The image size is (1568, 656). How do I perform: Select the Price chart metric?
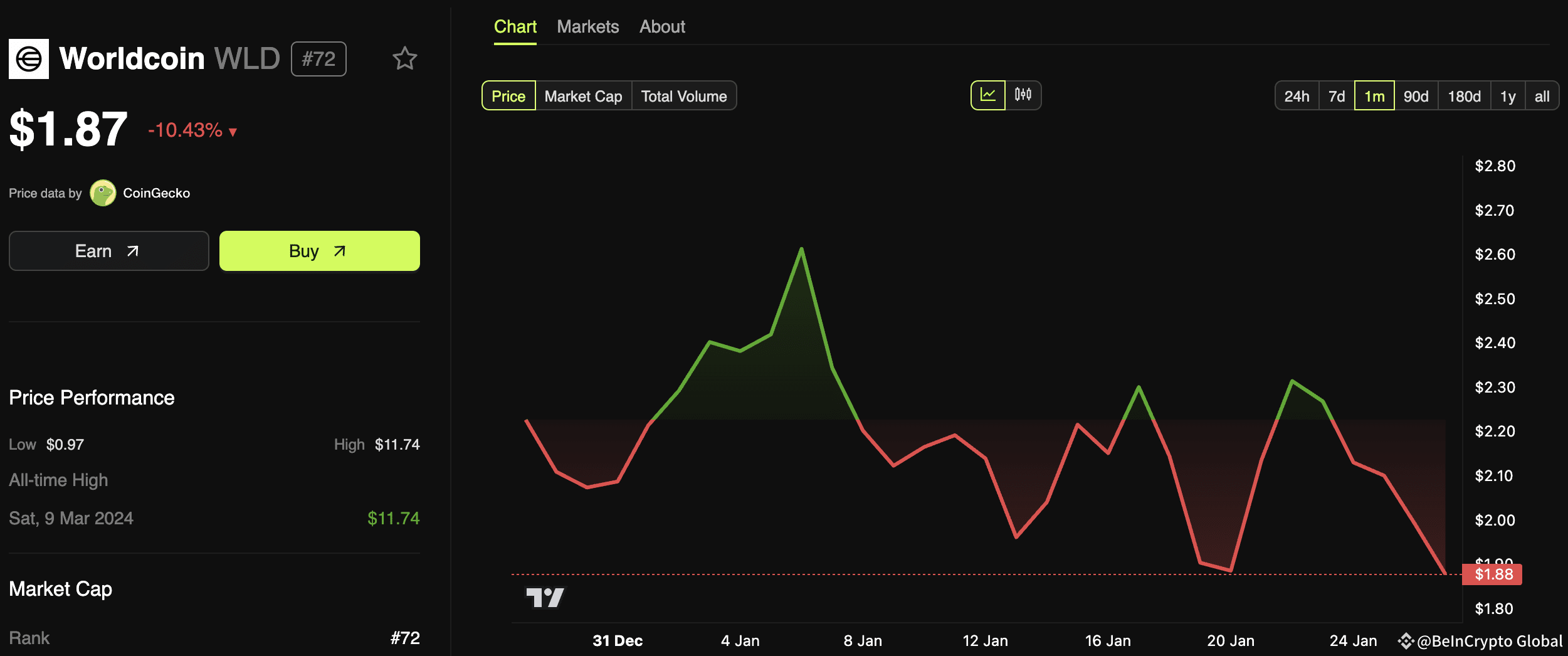(x=508, y=96)
